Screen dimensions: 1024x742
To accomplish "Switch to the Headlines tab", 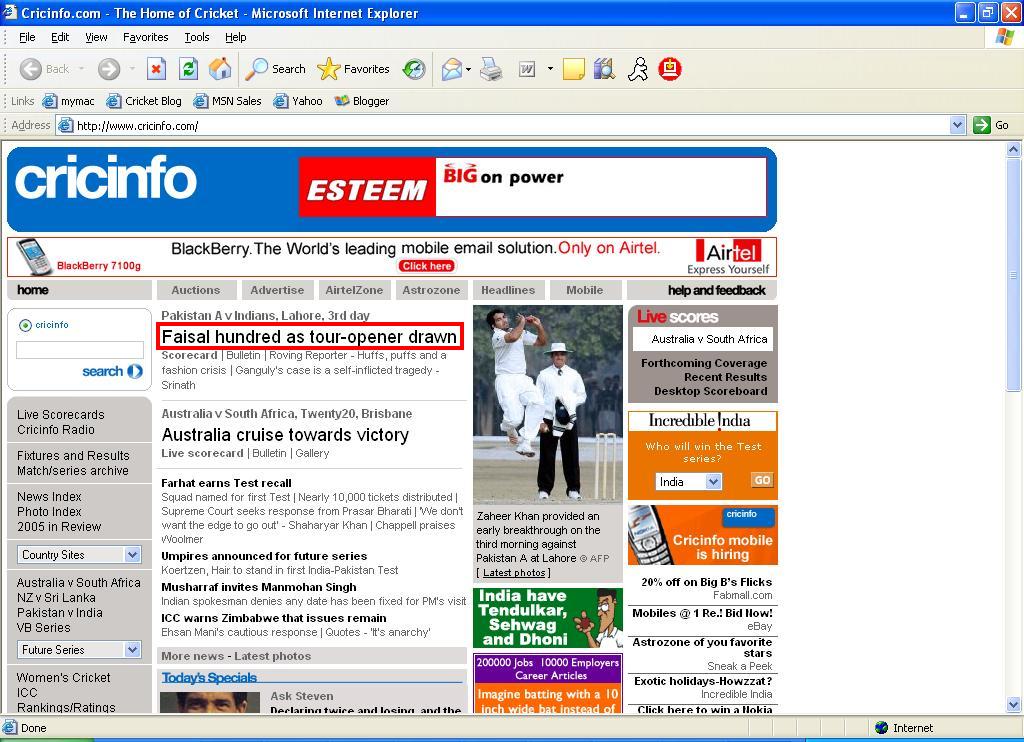I will tap(508, 290).
